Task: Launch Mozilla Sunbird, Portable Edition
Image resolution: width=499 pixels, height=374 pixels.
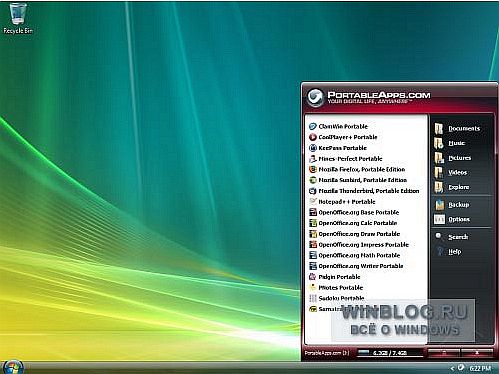Action: (x=358, y=180)
